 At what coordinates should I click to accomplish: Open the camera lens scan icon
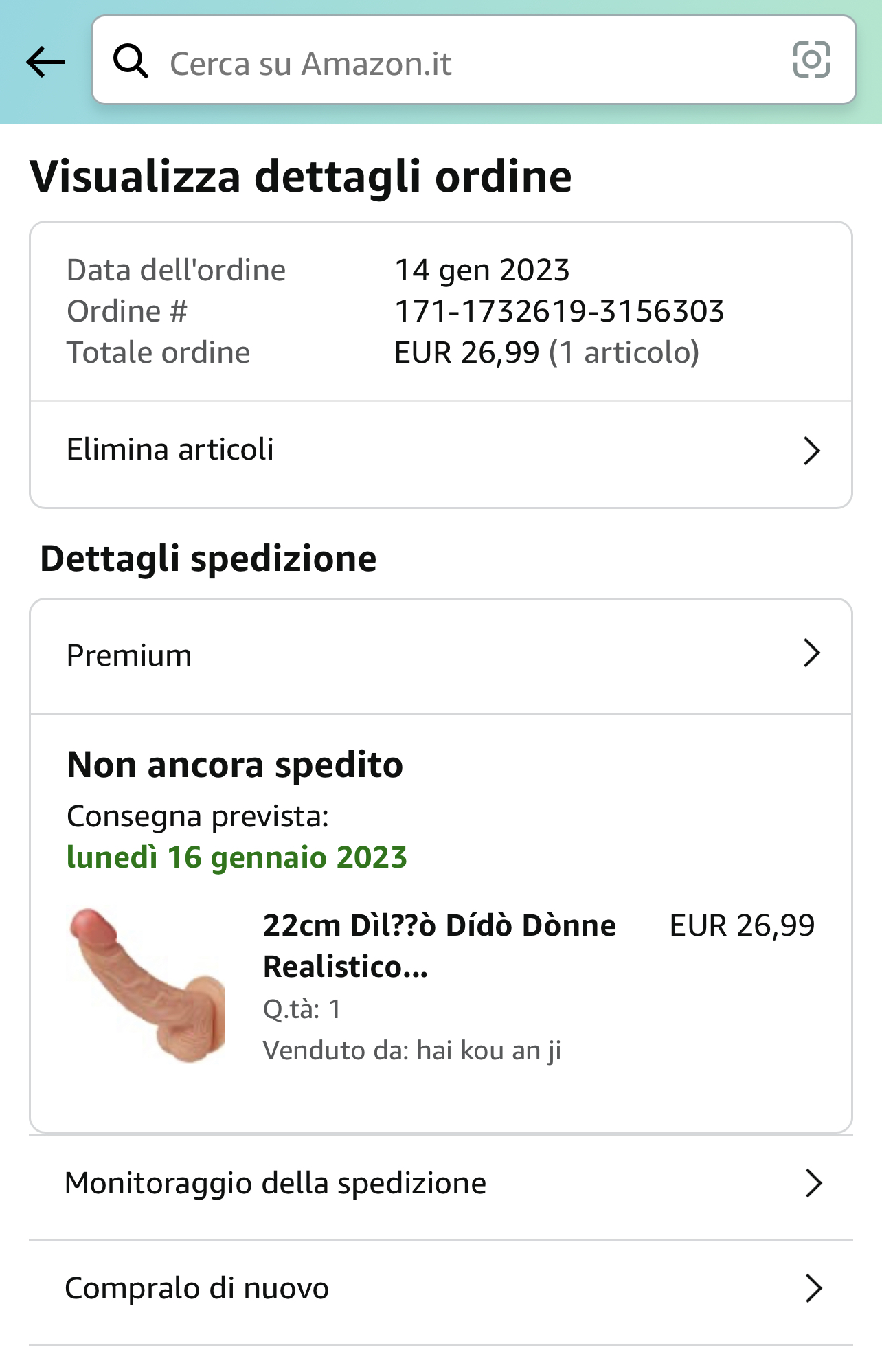811,60
